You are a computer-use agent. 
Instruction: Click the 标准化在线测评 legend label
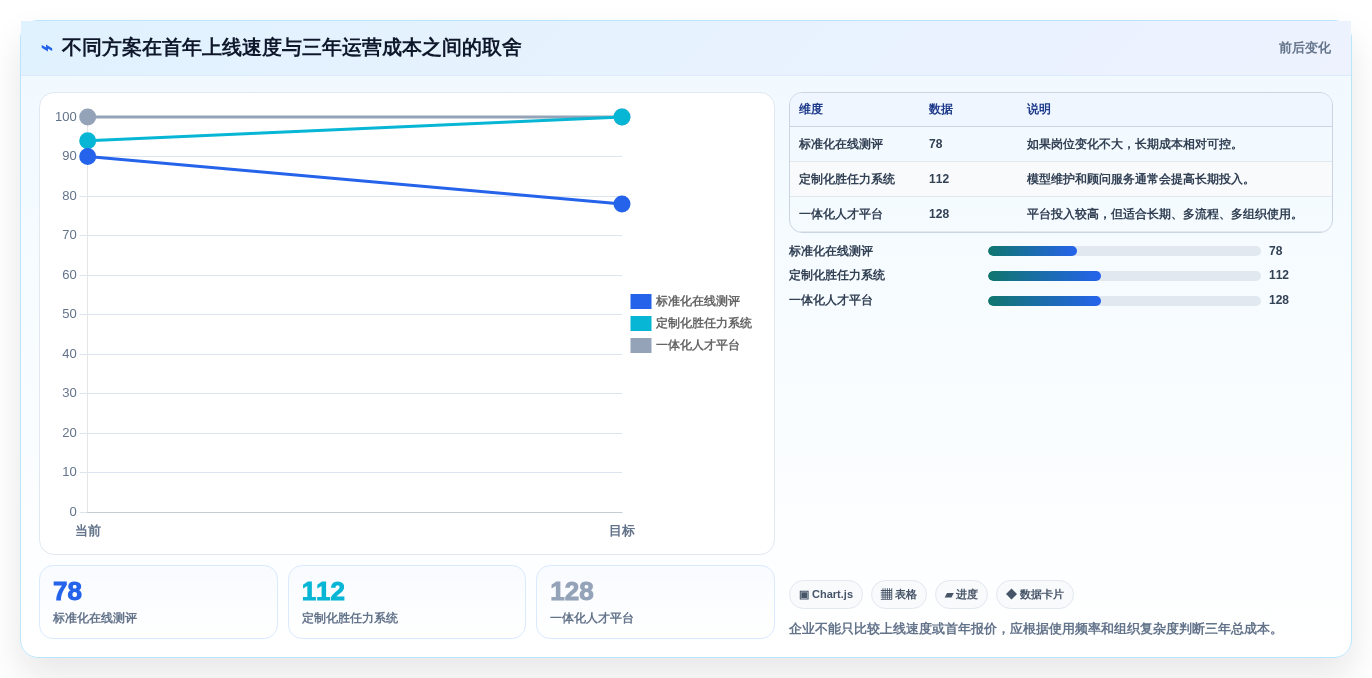pyautogui.click(x=698, y=301)
